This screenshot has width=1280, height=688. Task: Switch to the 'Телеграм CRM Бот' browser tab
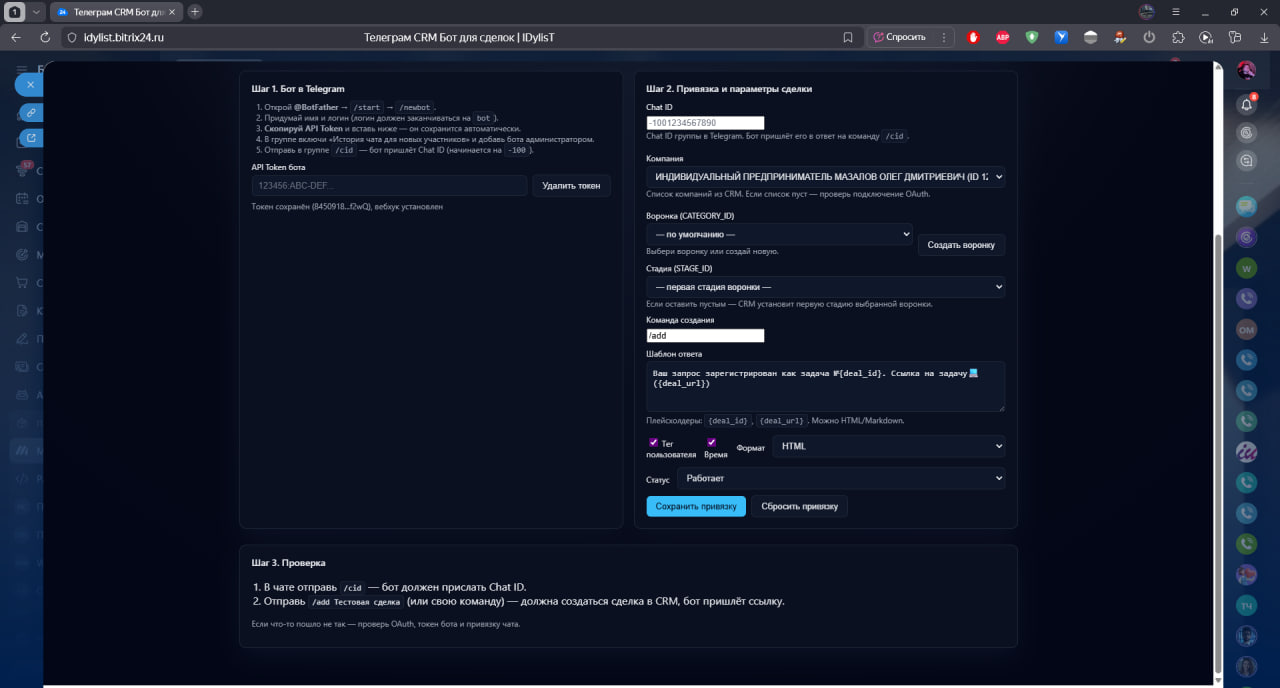tap(115, 12)
